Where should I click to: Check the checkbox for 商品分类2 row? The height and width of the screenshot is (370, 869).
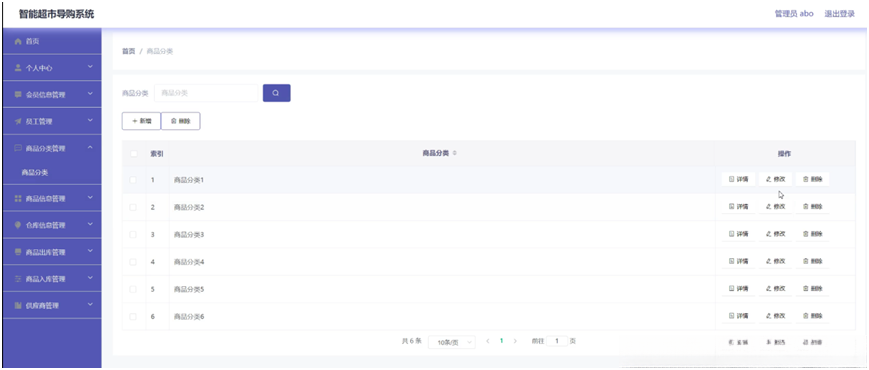point(133,207)
